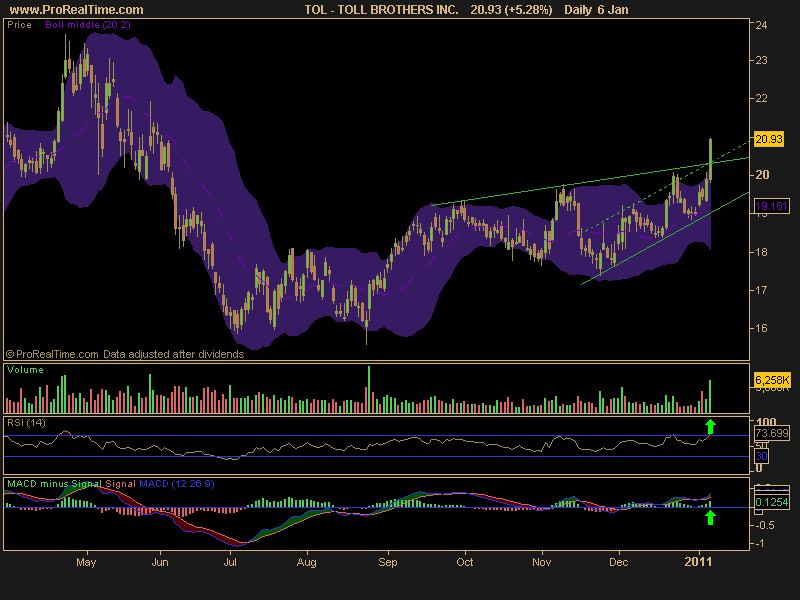Click the www.ProRealTime.com title text
The height and width of the screenshot is (600, 800).
coord(77,10)
